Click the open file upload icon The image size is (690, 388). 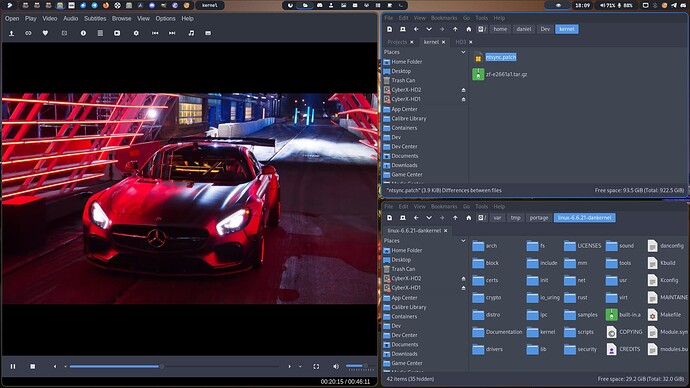[x=11, y=33]
